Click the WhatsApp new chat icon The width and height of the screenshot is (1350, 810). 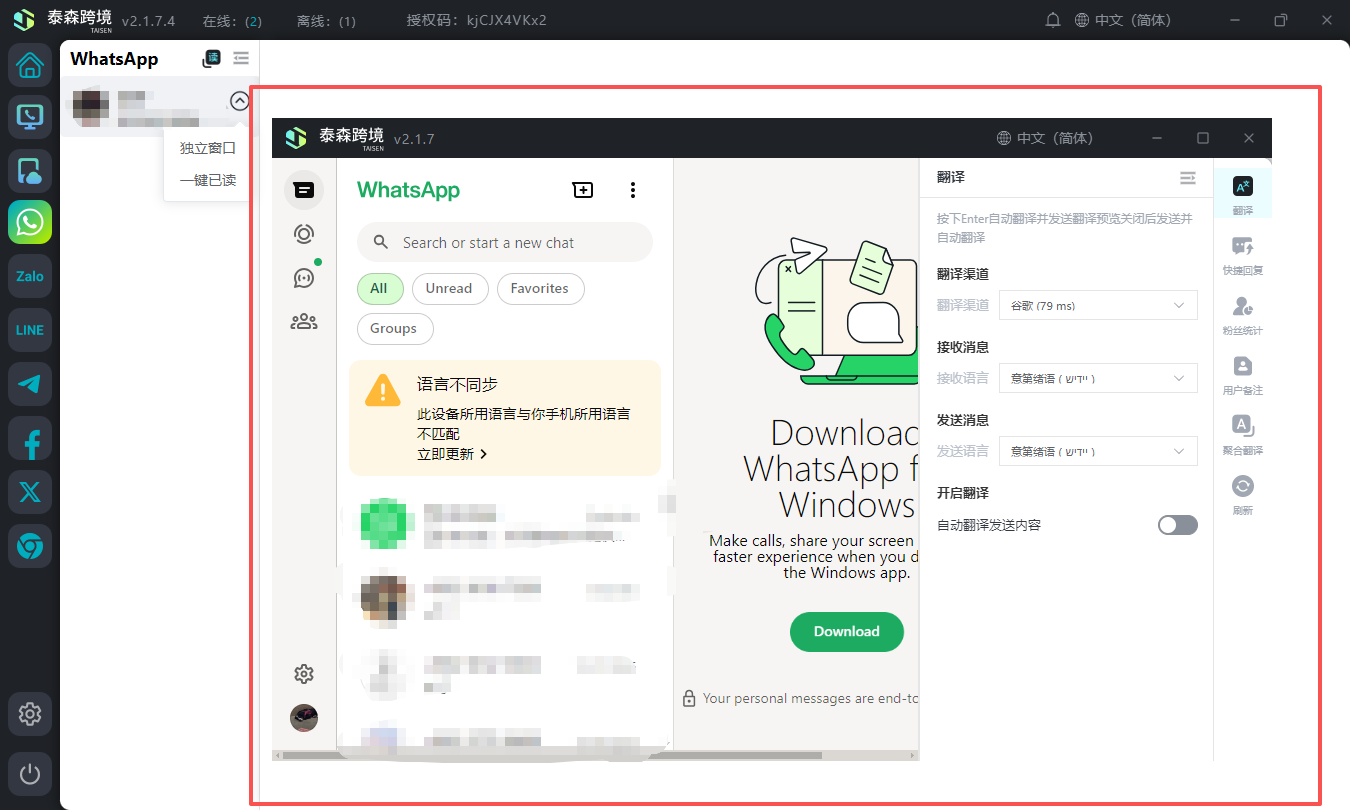pyautogui.click(x=583, y=190)
